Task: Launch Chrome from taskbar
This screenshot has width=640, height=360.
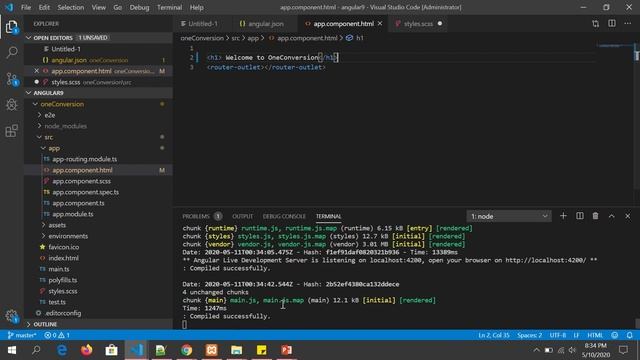Action: (187, 350)
